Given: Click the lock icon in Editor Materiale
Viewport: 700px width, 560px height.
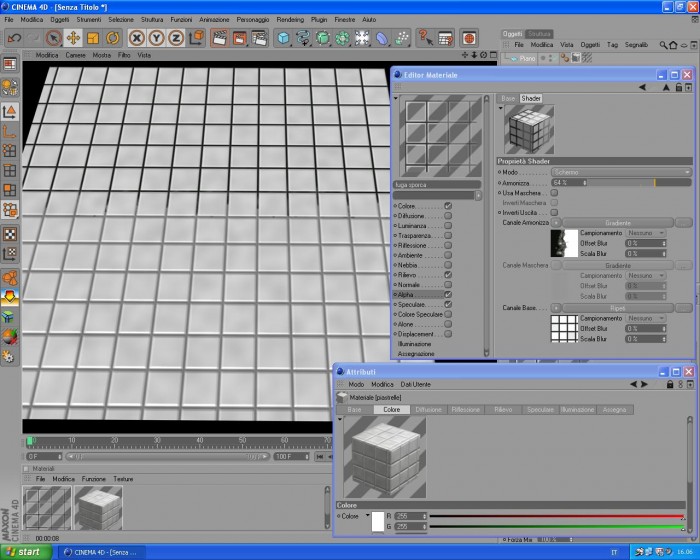Looking at the screenshot, I should [679, 87].
